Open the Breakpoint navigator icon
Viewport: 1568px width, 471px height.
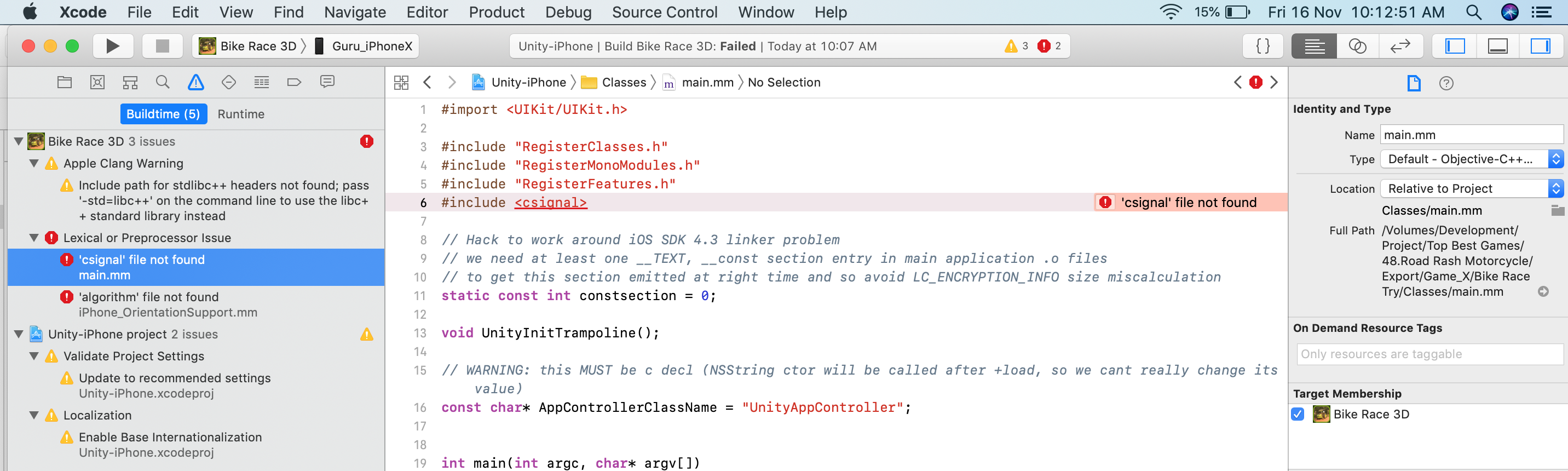point(294,82)
